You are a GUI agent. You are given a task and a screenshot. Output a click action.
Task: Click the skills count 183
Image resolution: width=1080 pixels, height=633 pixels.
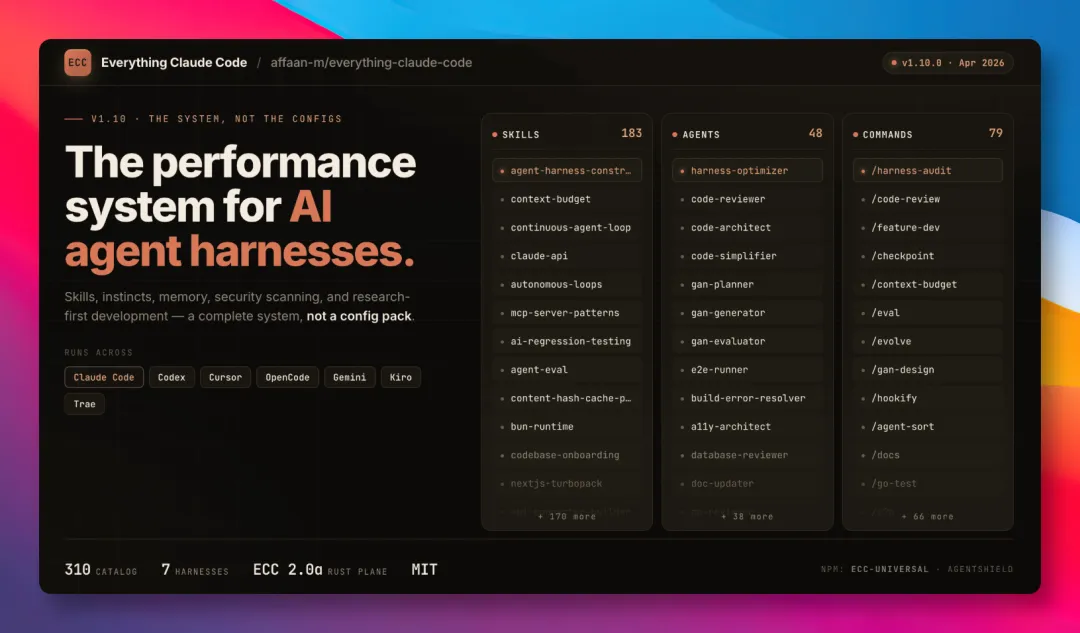click(x=632, y=134)
